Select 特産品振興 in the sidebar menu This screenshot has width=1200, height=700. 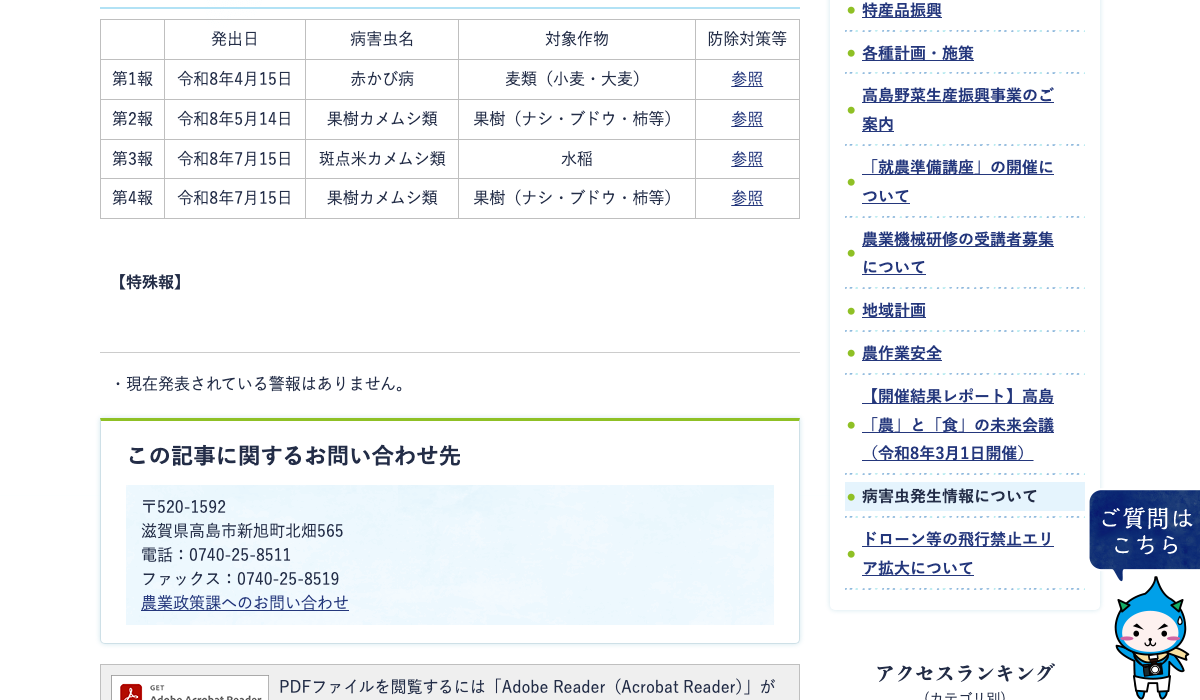click(x=902, y=10)
